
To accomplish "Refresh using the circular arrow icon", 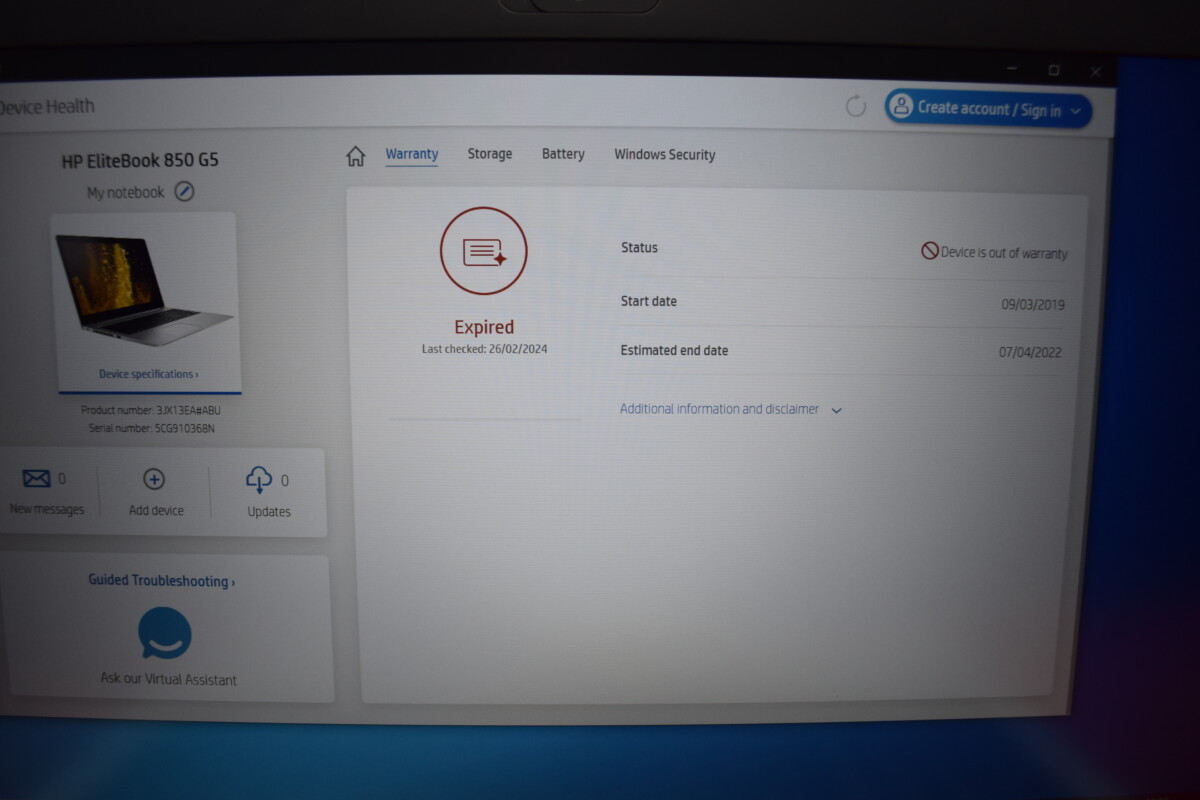I will [856, 106].
